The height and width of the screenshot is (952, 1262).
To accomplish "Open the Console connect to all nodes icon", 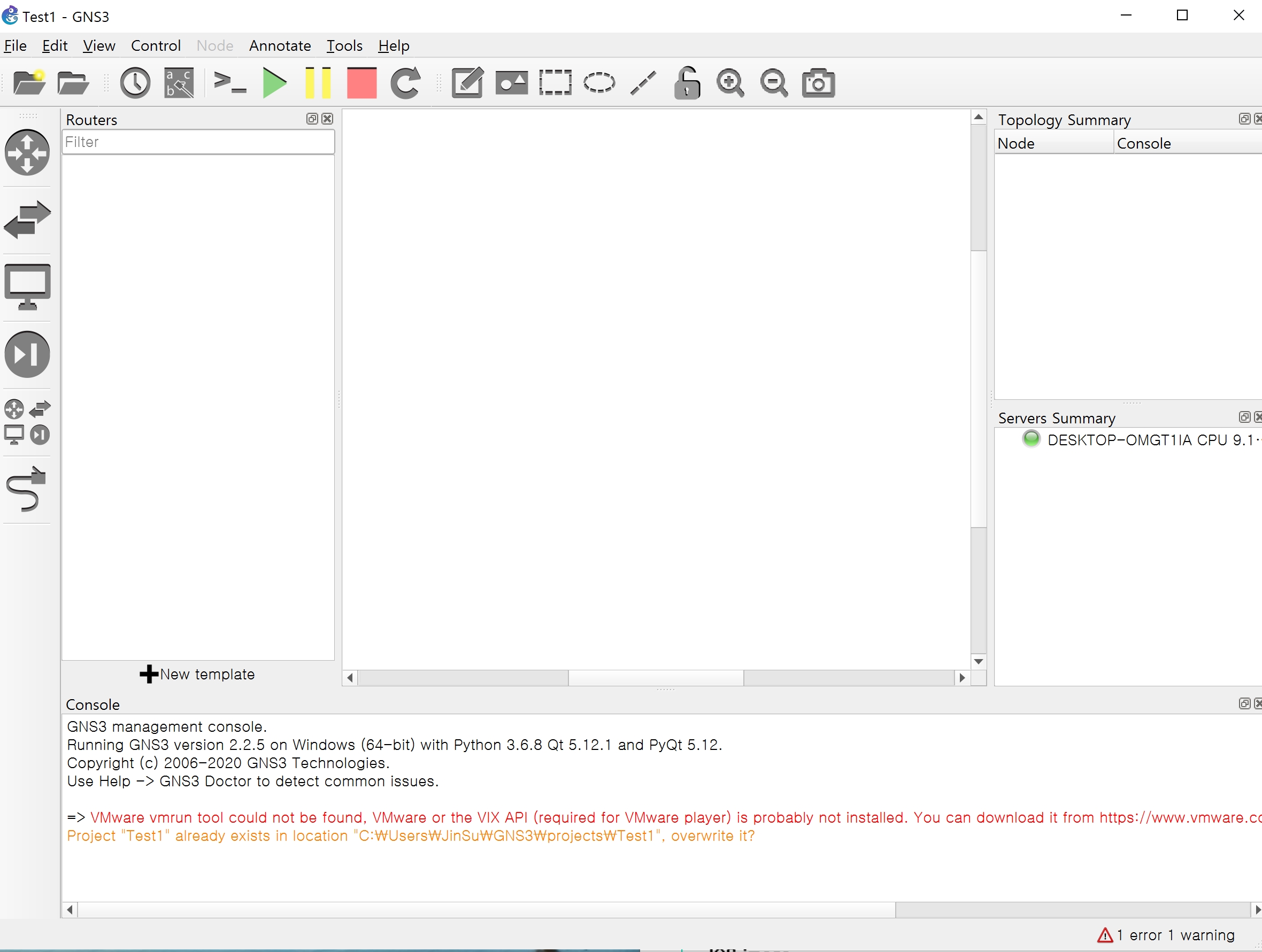I will point(230,83).
